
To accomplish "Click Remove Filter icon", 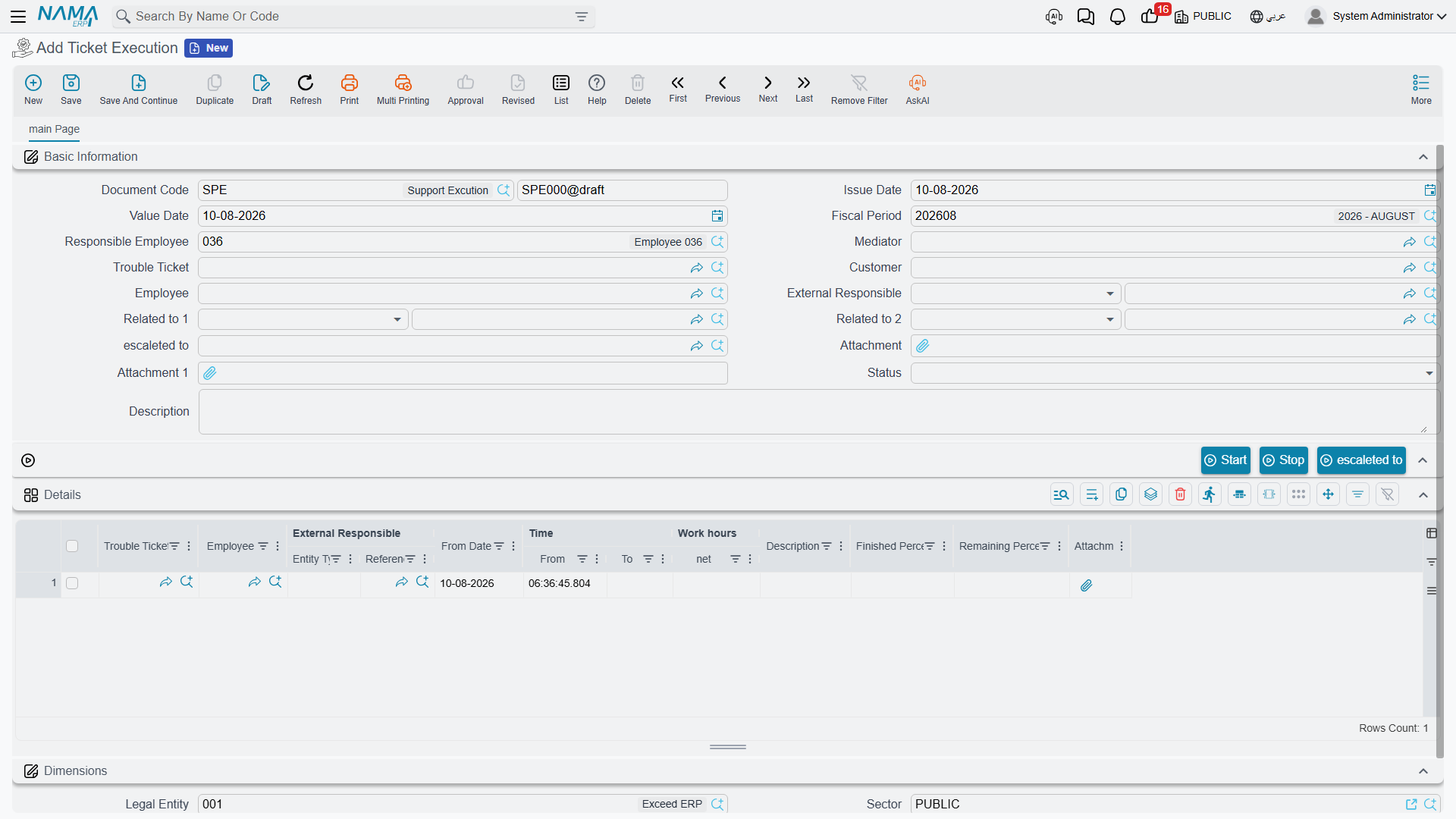I will (859, 89).
